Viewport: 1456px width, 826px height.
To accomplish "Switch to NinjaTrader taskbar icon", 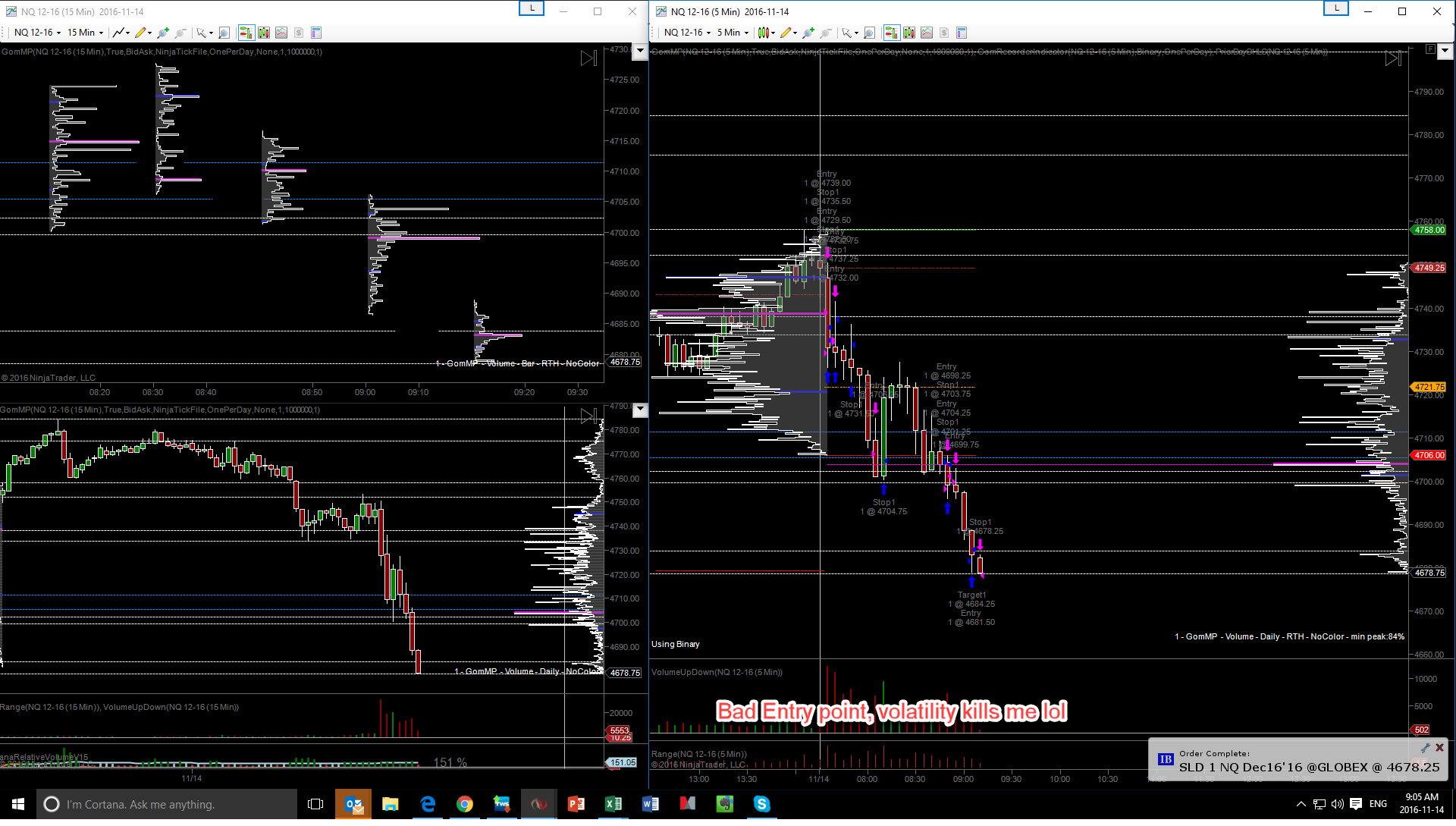I will point(539,804).
